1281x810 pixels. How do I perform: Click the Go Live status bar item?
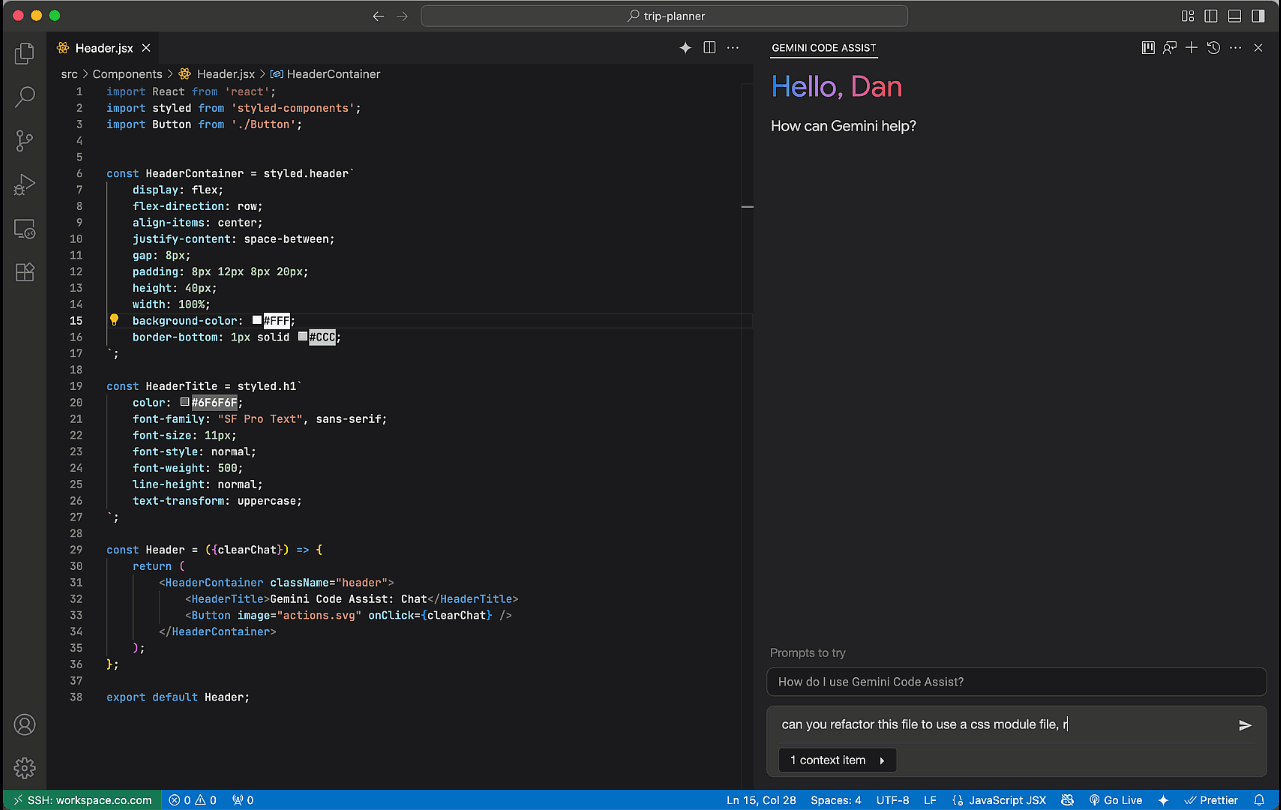(1115, 800)
